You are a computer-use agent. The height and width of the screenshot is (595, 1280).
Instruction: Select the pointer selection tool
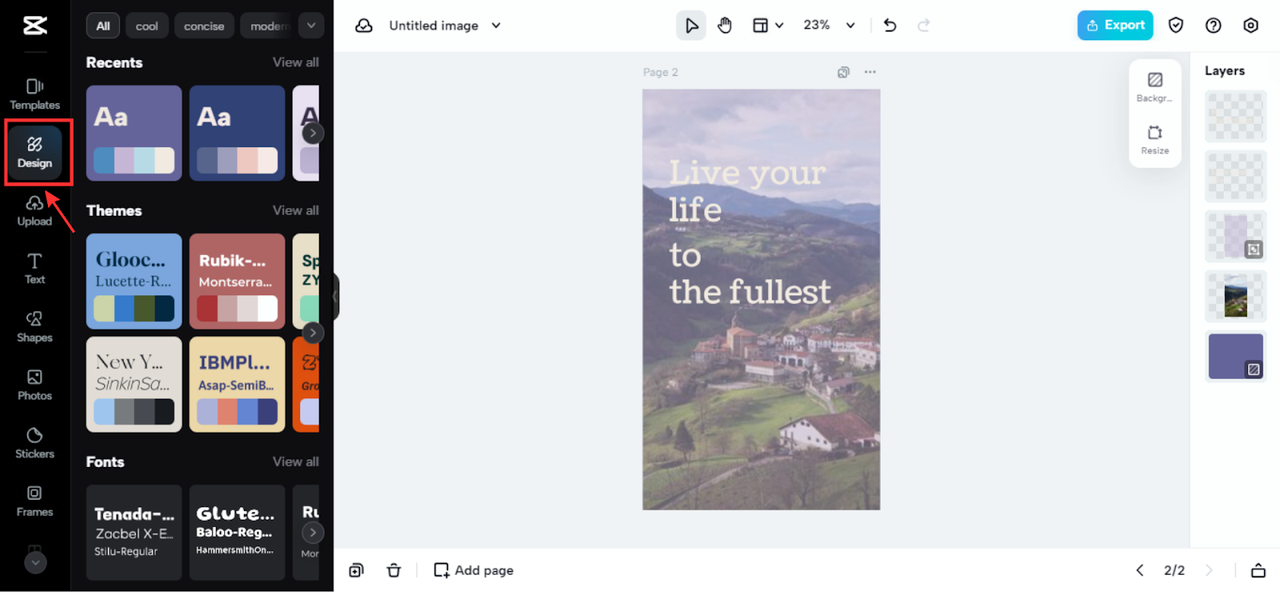(x=691, y=26)
